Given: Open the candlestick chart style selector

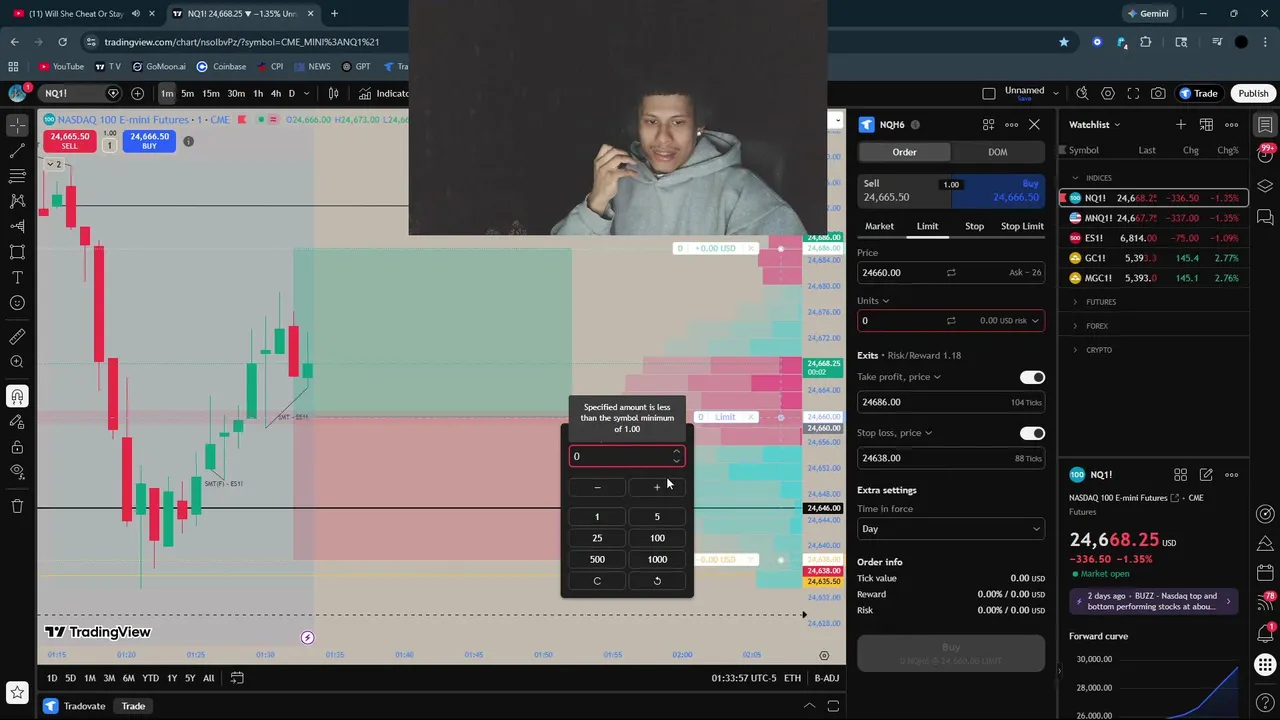Looking at the screenshot, I should pos(333,93).
